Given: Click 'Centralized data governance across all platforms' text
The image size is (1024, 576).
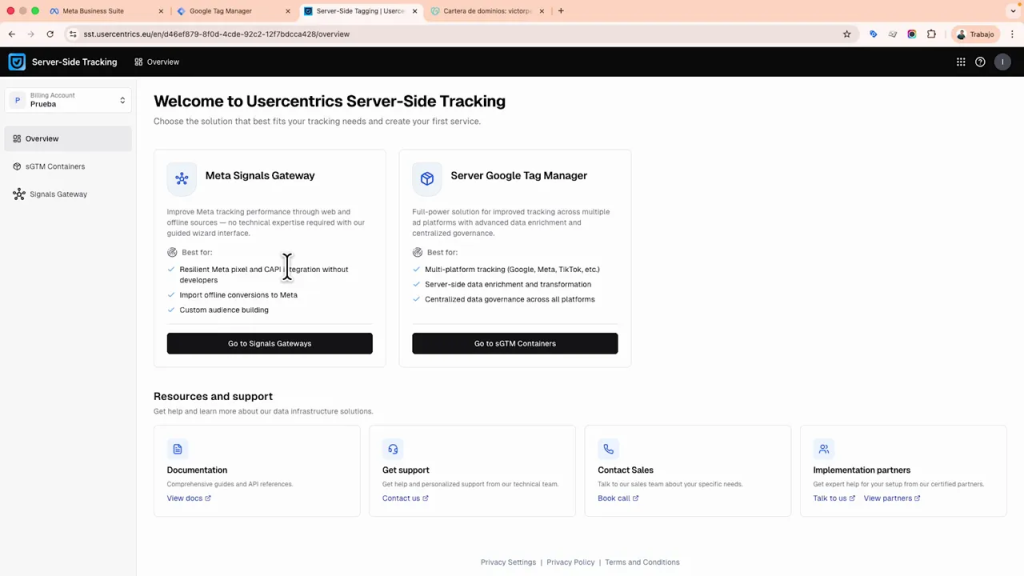Looking at the screenshot, I should [510, 300].
